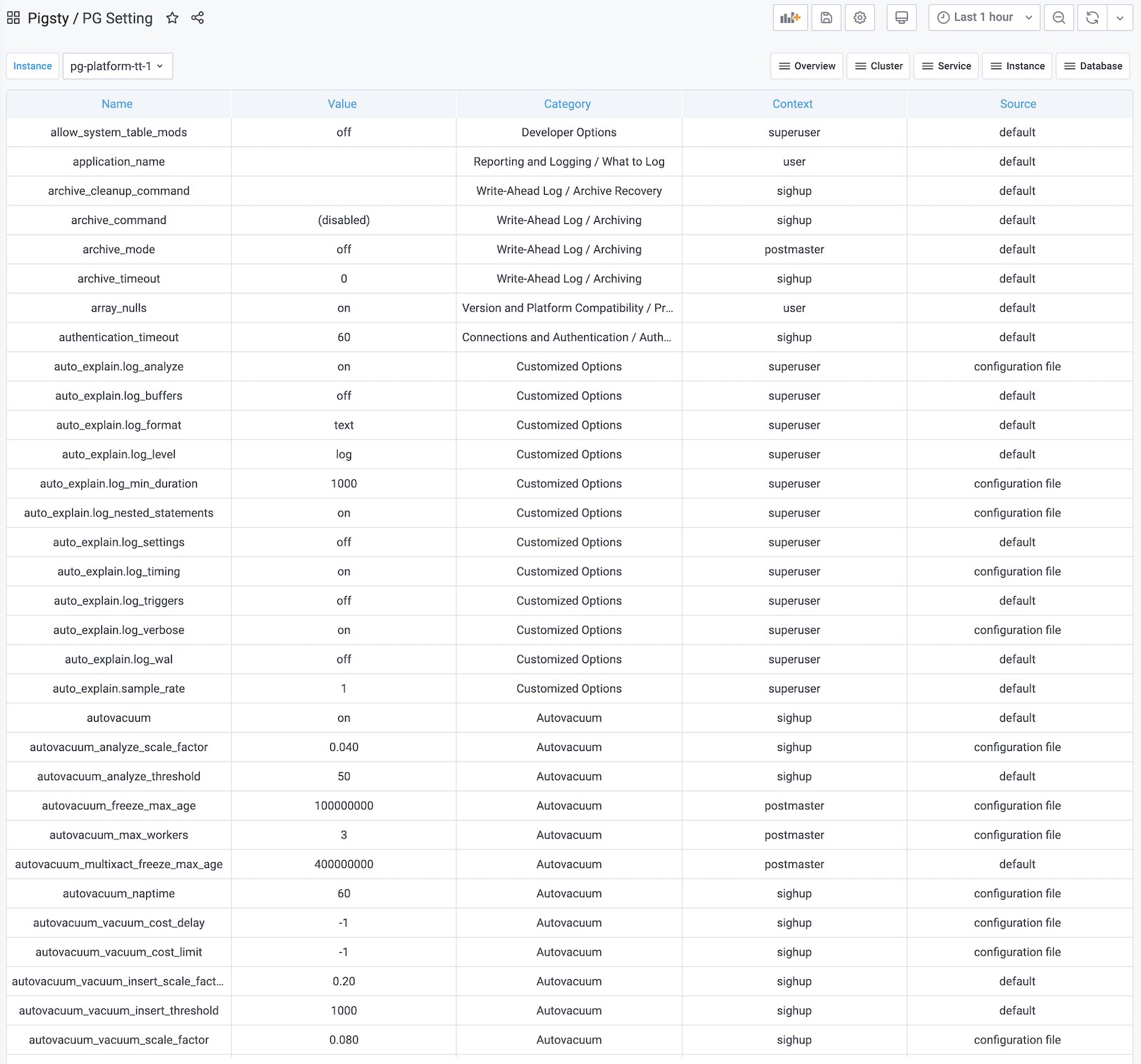Click Write-Ahead Log / Archive Recovery cell
The height and width of the screenshot is (1064, 1141).
[x=569, y=191]
